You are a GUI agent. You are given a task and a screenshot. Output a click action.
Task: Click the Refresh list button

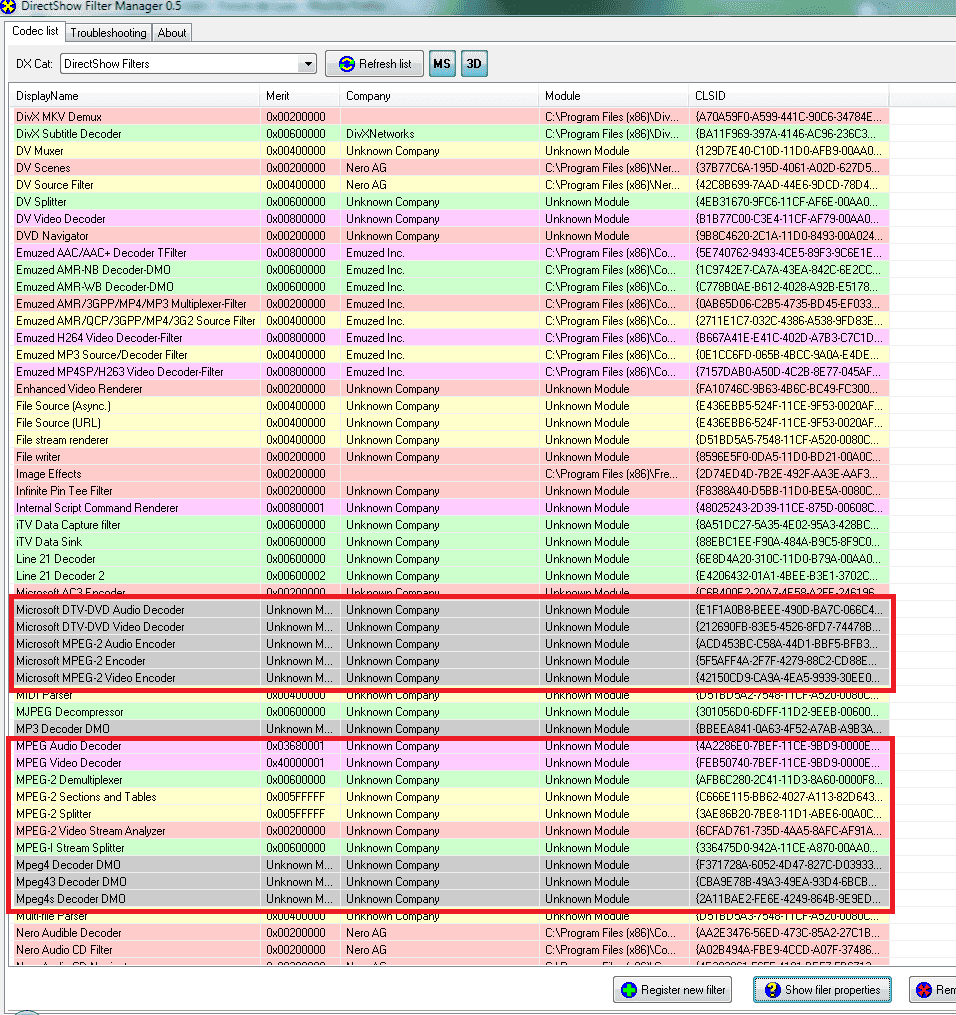(x=374, y=63)
